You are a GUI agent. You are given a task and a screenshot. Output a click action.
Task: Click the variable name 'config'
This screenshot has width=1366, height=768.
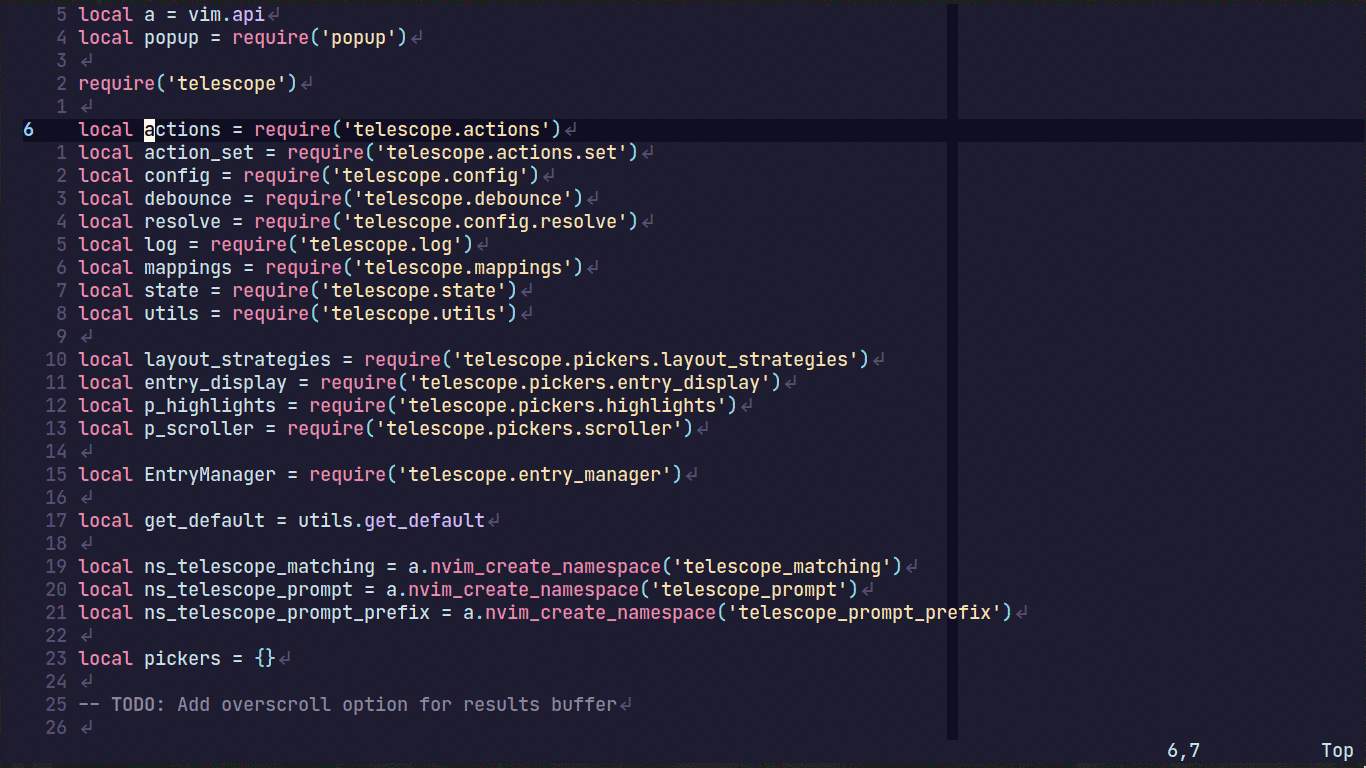pyautogui.click(x=177, y=176)
